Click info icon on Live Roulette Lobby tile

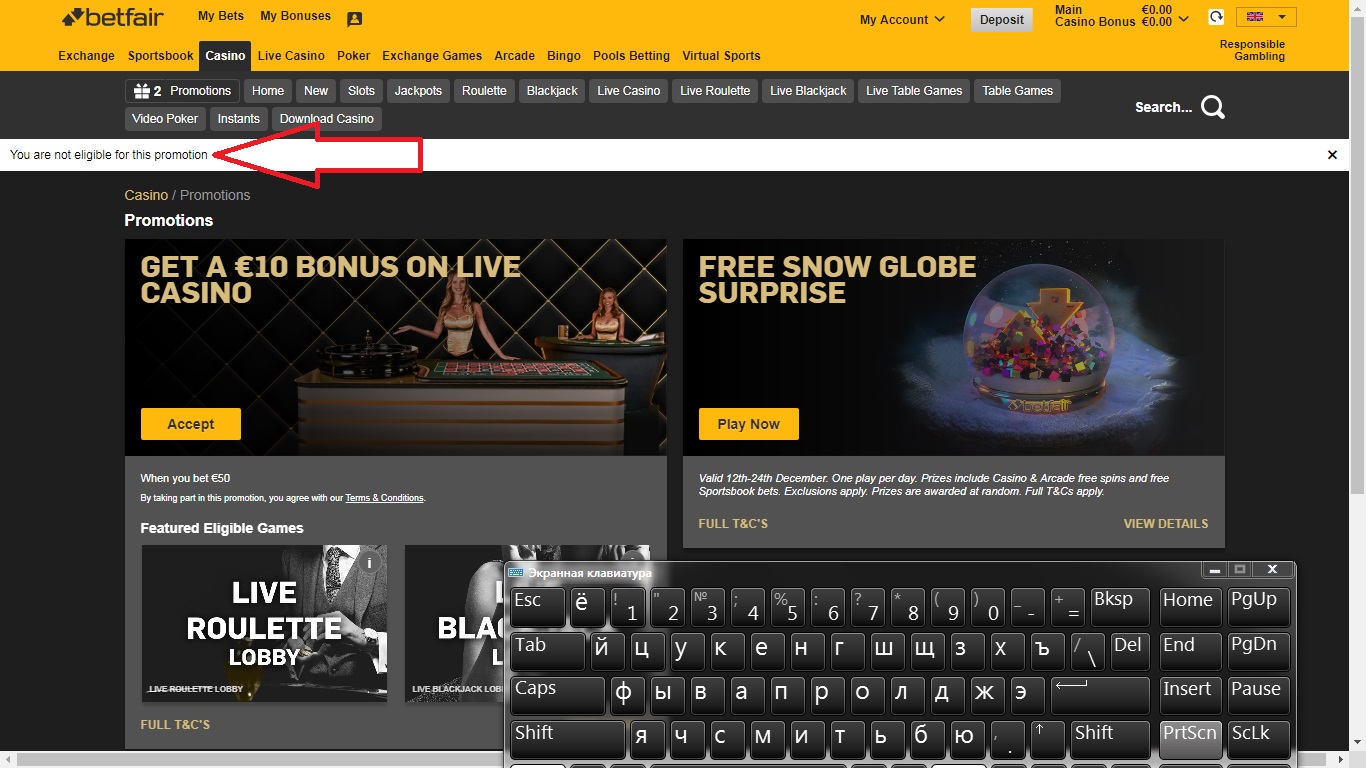369,563
